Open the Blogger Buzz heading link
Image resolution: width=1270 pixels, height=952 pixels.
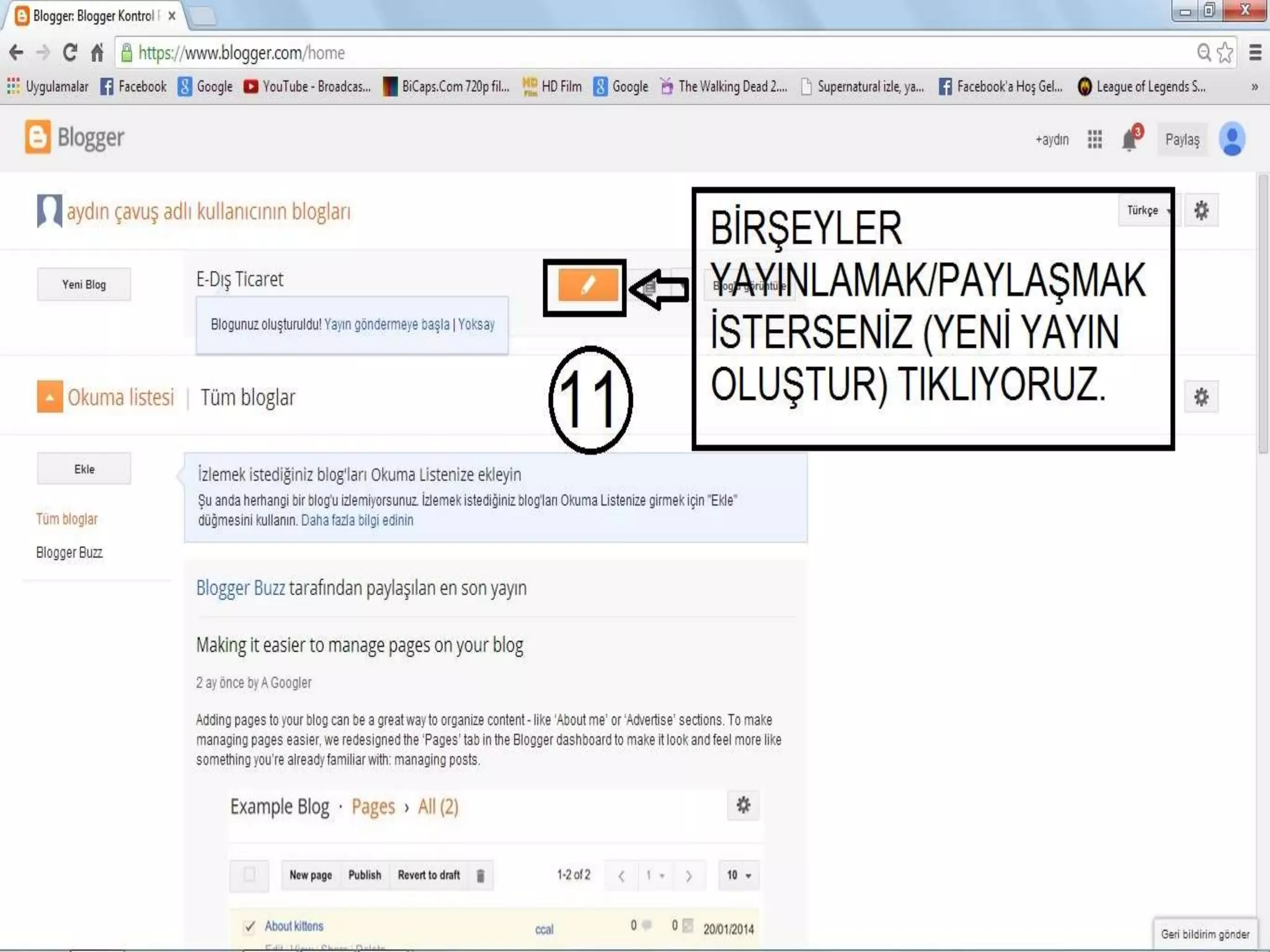(x=241, y=588)
